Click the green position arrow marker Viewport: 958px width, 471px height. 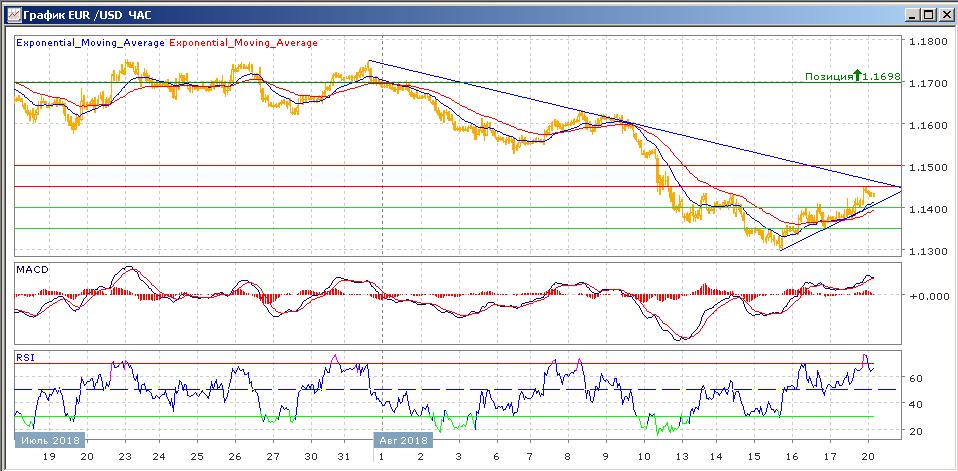[857, 75]
